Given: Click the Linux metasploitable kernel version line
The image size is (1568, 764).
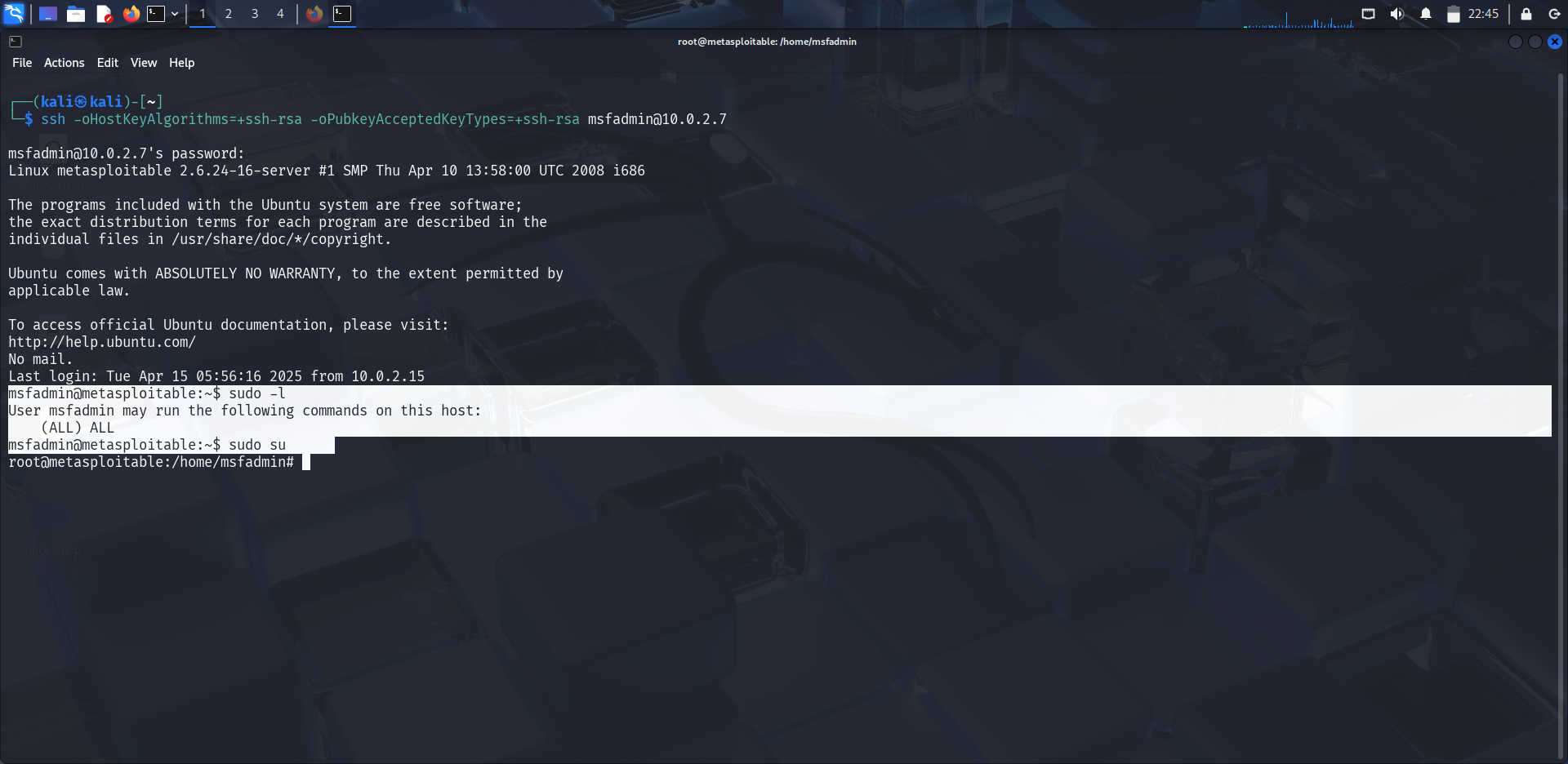Looking at the screenshot, I should (327, 171).
